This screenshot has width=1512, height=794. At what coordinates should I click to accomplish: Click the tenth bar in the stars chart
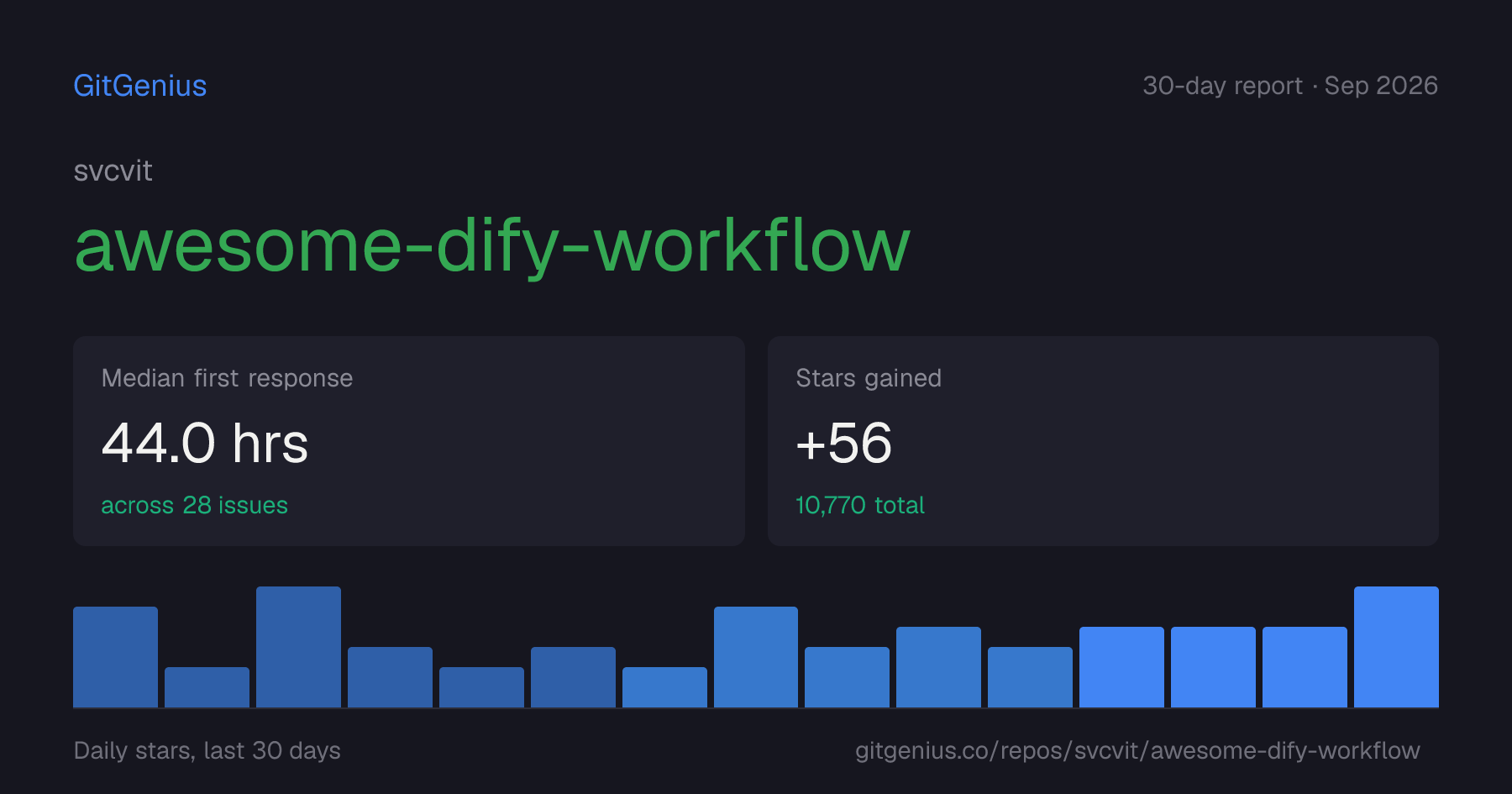click(938, 667)
